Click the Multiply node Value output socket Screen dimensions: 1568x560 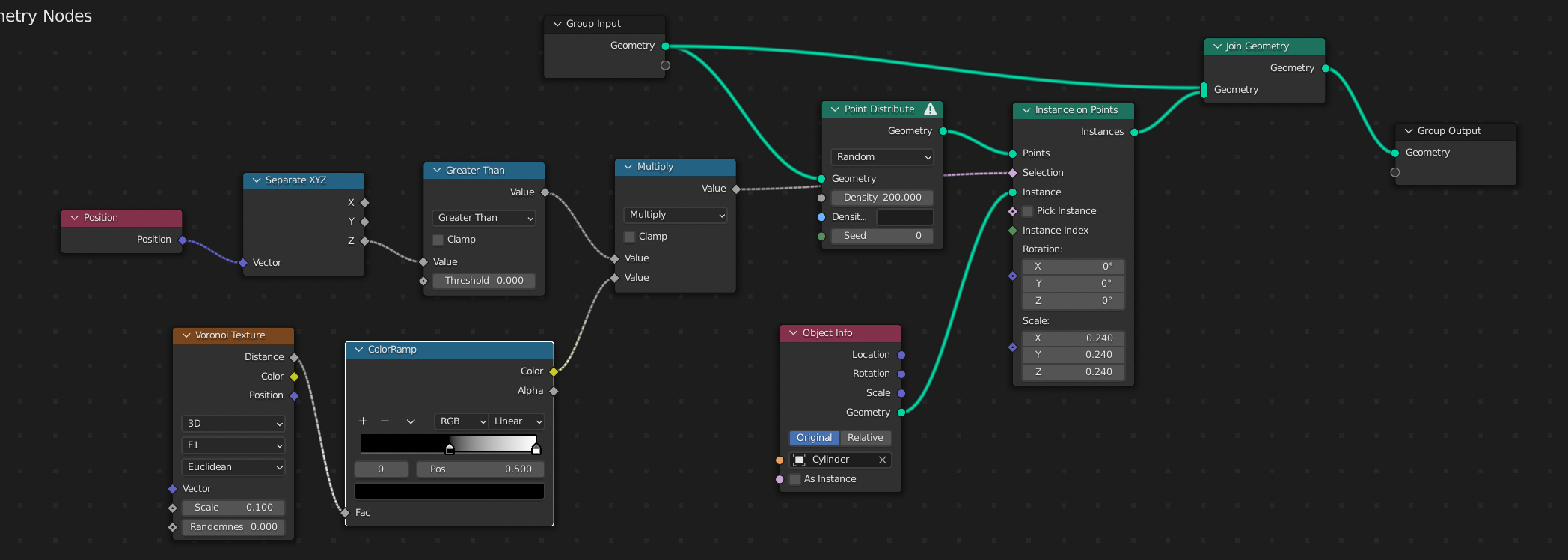(x=737, y=189)
